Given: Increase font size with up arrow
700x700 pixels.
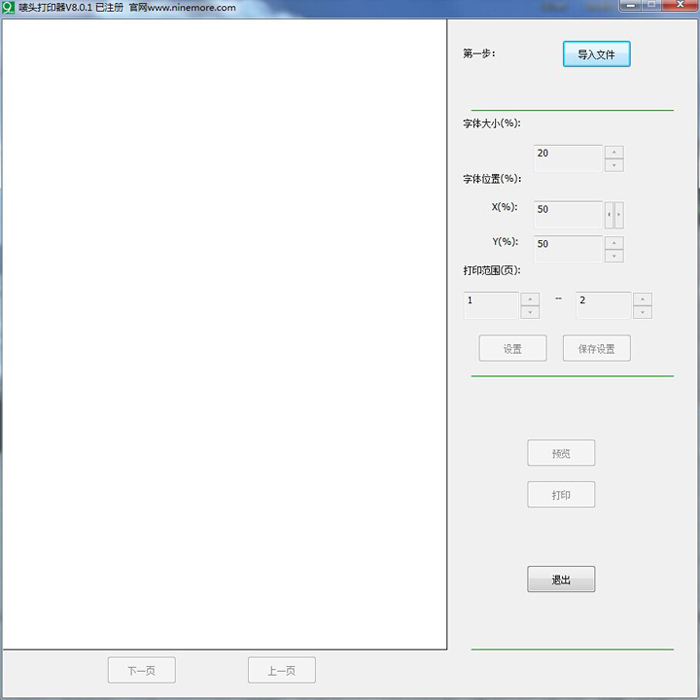Looking at the screenshot, I should (614, 152).
